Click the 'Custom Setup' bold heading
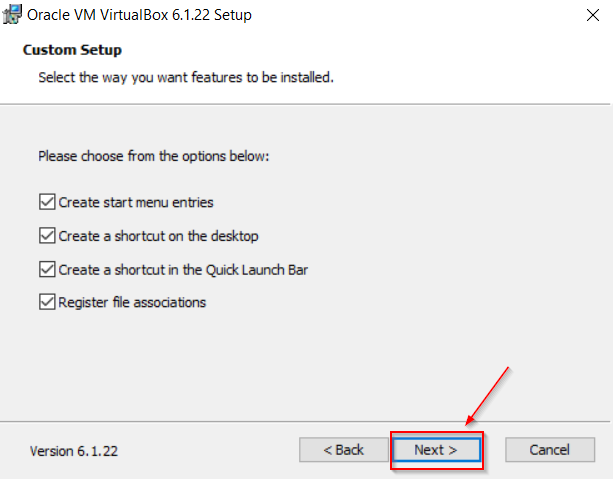 point(71,49)
